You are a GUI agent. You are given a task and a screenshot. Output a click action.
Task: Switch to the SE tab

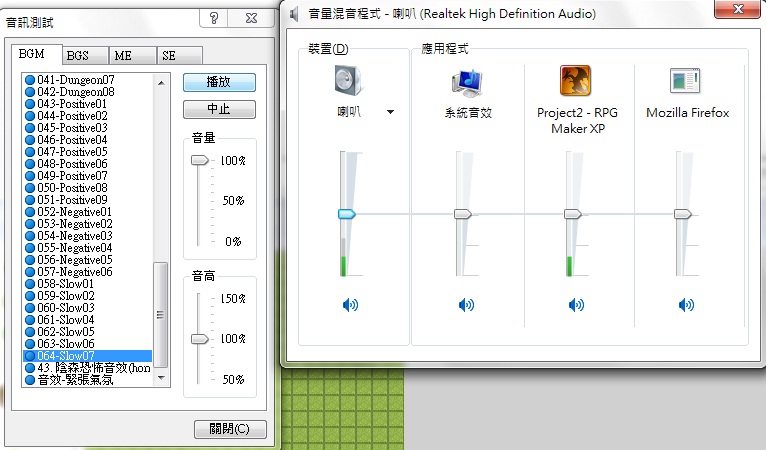pos(179,56)
